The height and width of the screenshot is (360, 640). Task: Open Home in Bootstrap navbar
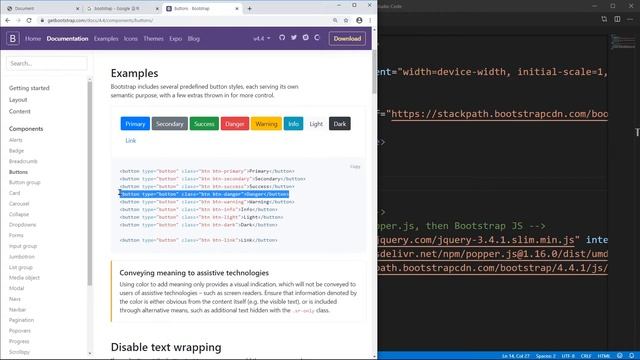(x=33, y=39)
